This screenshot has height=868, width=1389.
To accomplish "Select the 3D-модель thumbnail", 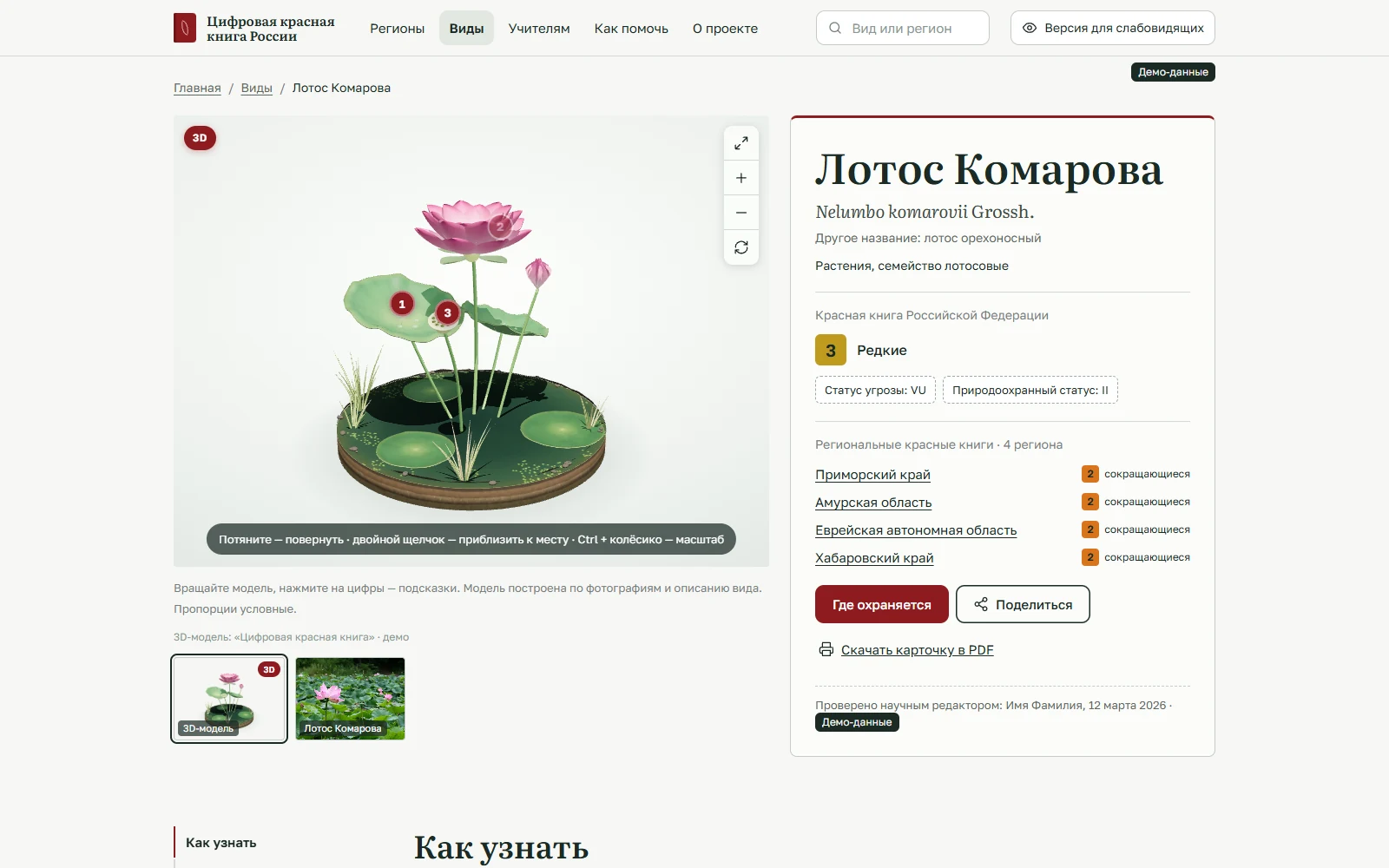I will click(229, 699).
